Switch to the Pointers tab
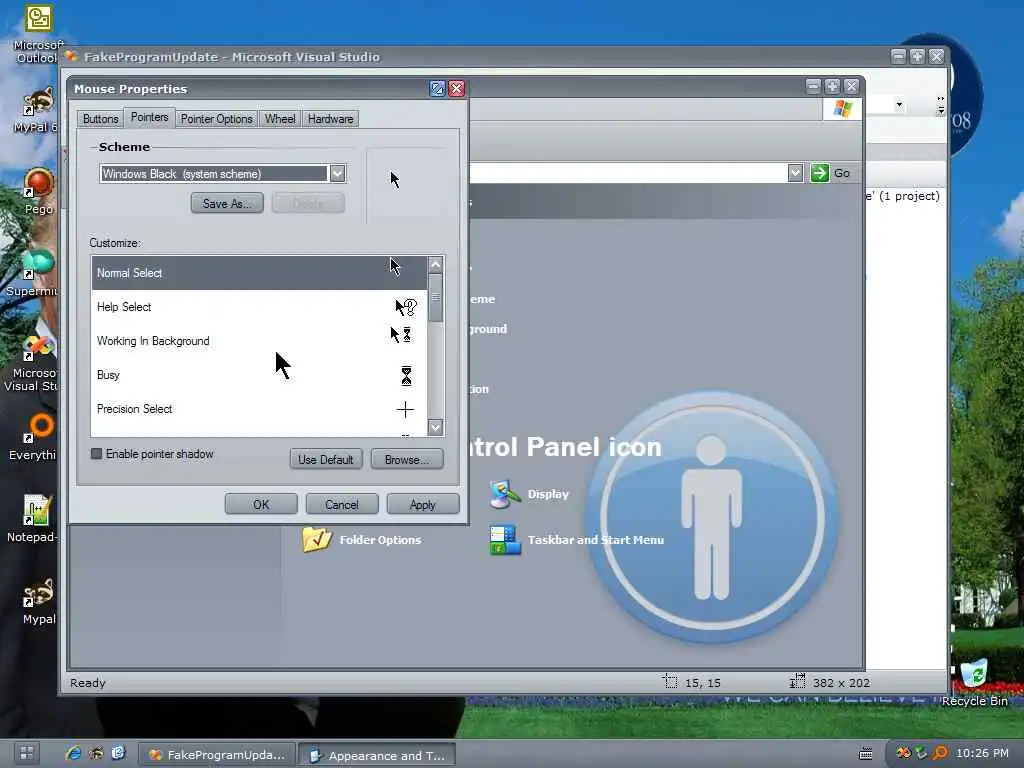 (x=150, y=118)
